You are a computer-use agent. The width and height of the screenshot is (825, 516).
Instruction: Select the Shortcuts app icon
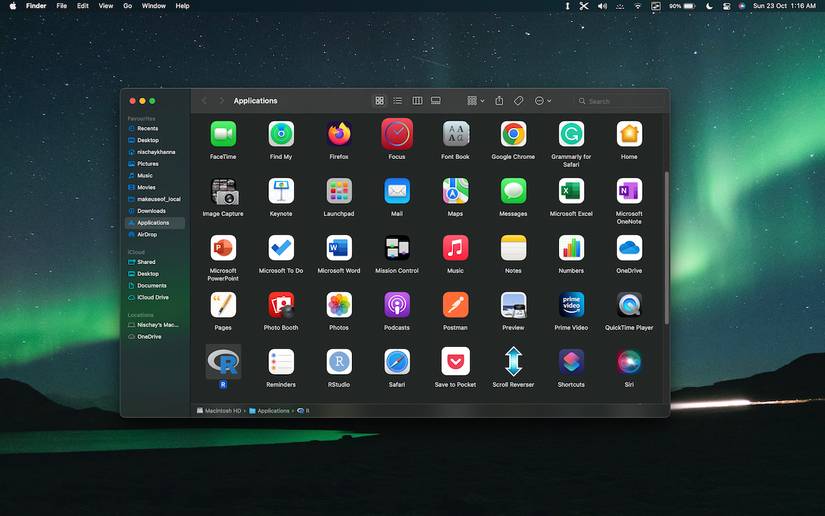571,362
